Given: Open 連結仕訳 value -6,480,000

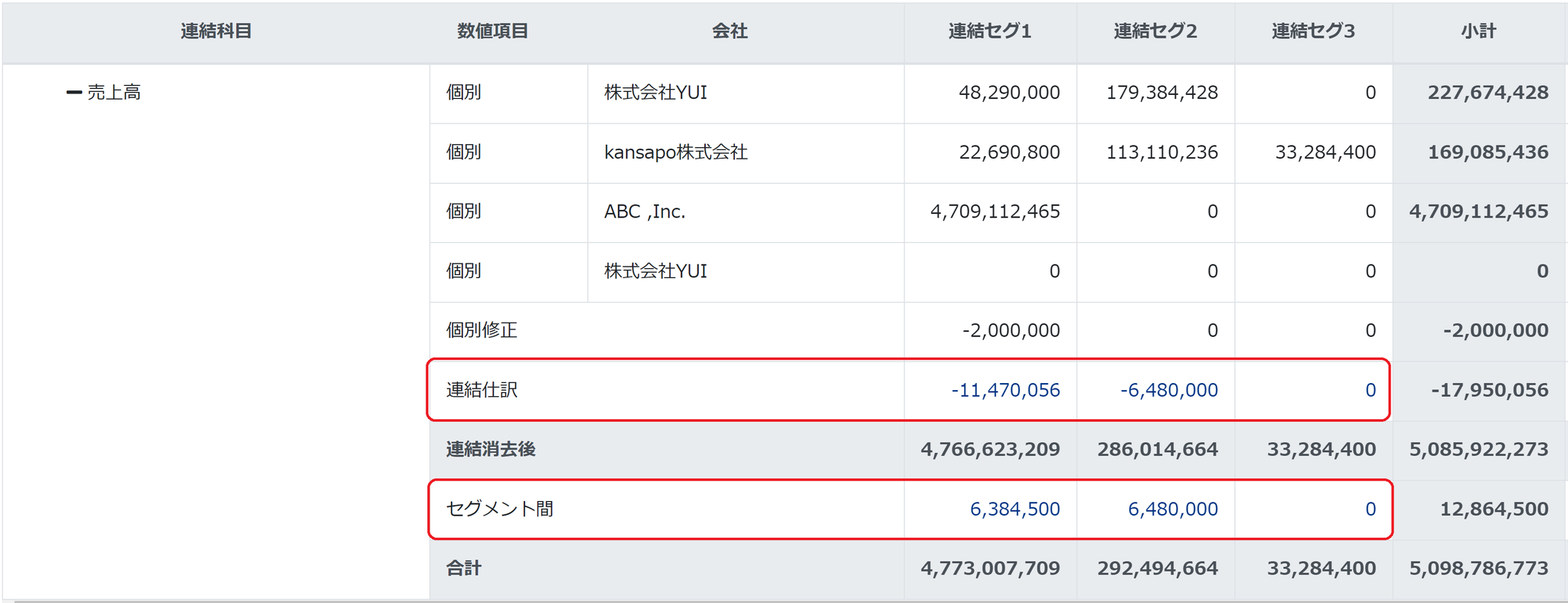Looking at the screenshot, I should (1168, 390).
